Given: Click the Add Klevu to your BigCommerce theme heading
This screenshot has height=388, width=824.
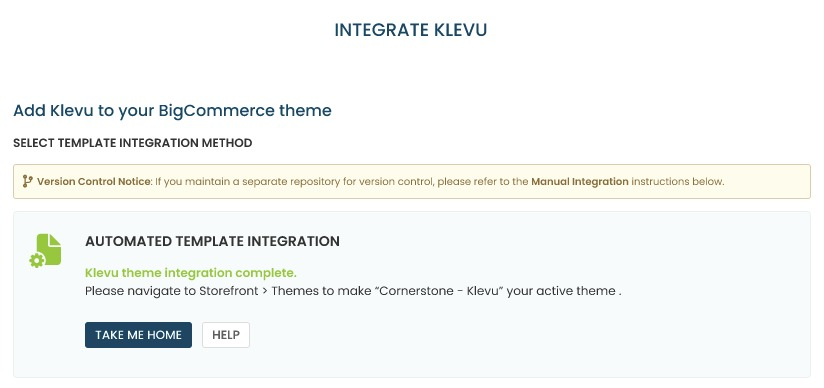Looking at the screenshot, I should pyautogui.click(x=172, y=111).
